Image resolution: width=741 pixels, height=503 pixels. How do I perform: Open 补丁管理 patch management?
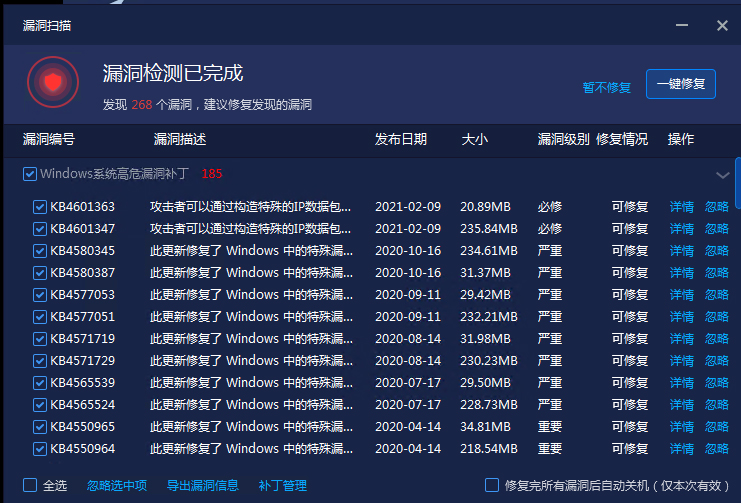click(283, 486)
